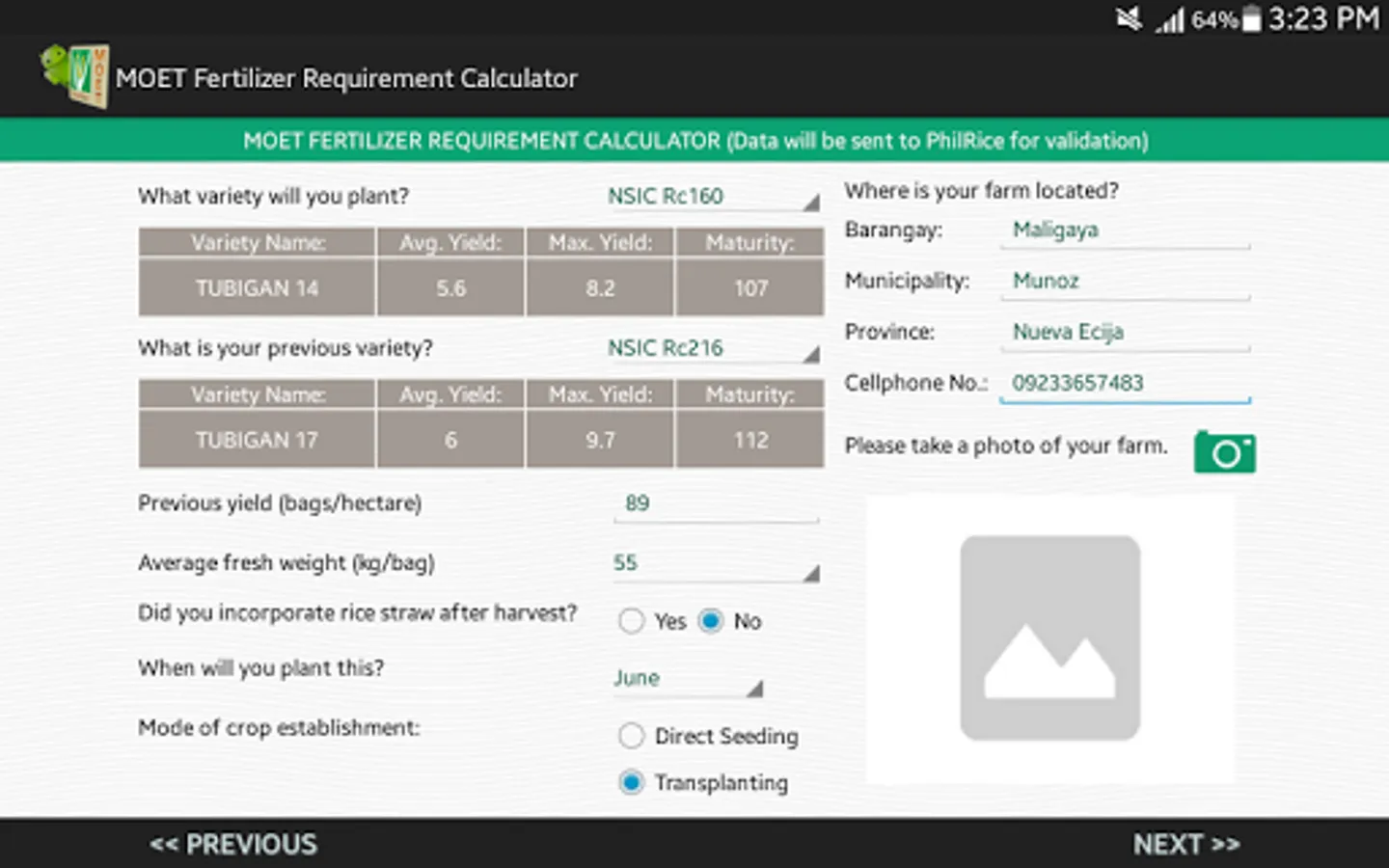Tap the battery indicator icon
Viewport: 1389px width, 868px height.
(1251, 19)
